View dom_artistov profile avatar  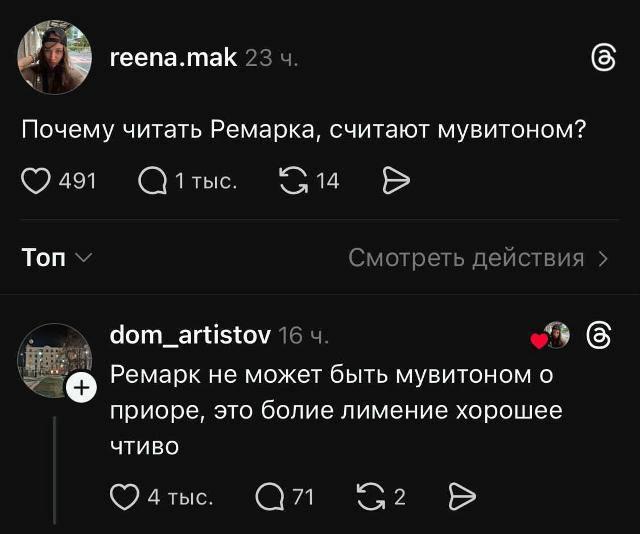point(54,360)
